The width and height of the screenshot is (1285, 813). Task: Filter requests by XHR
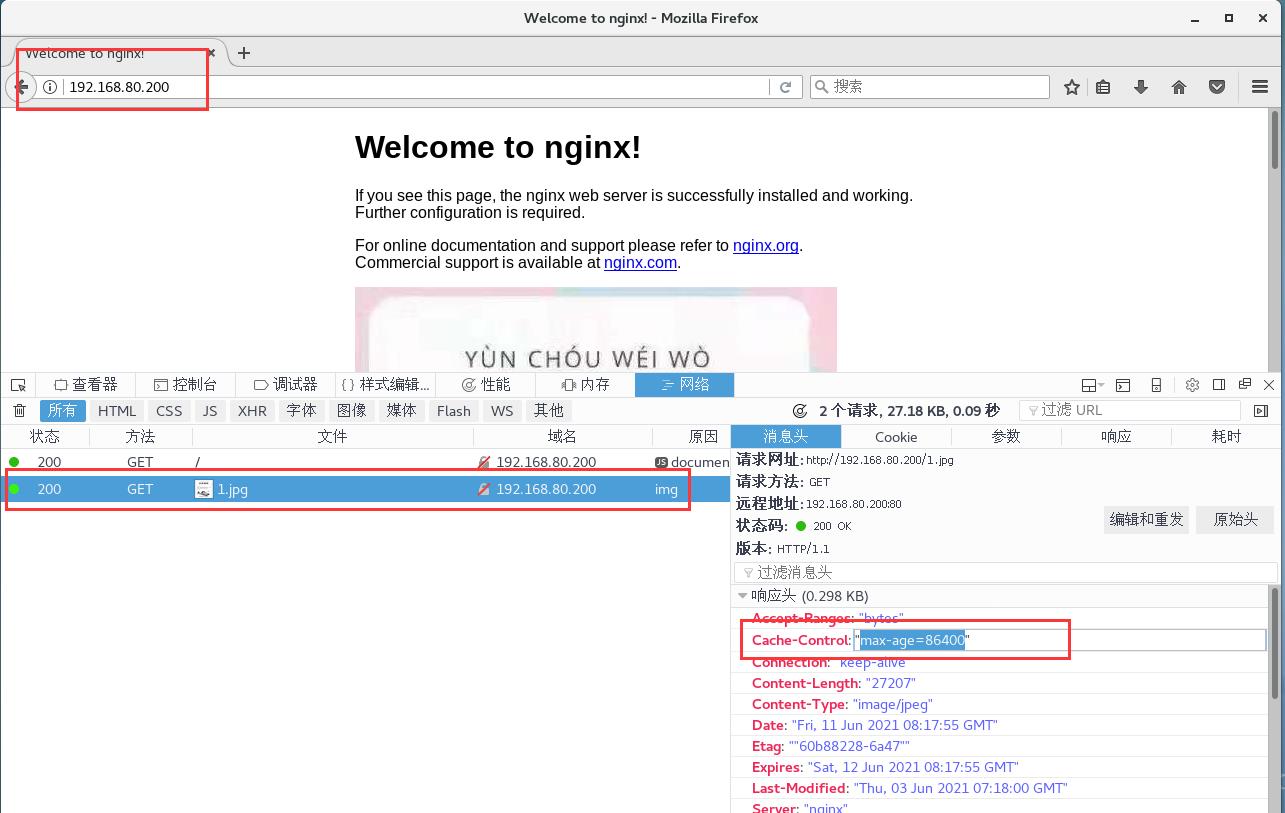(252, 411)
